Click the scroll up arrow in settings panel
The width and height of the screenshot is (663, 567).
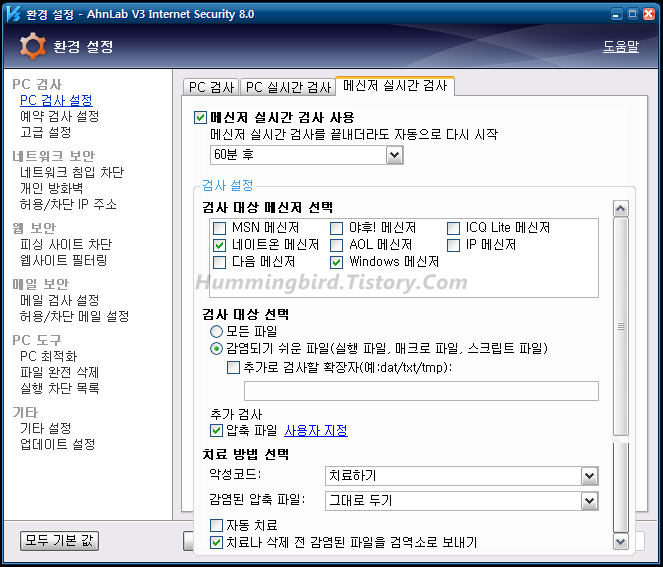click(x=620, y=209)
